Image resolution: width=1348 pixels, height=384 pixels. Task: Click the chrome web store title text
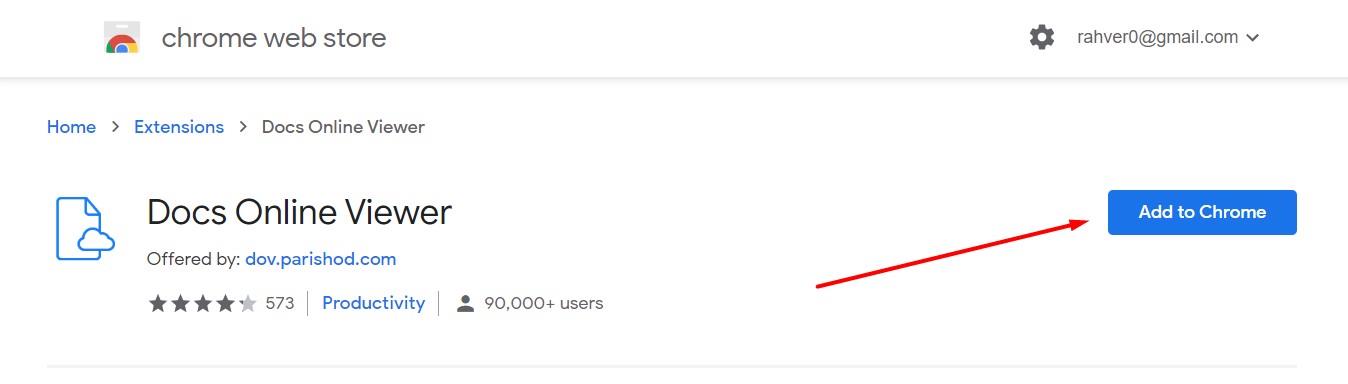point(274,38)
